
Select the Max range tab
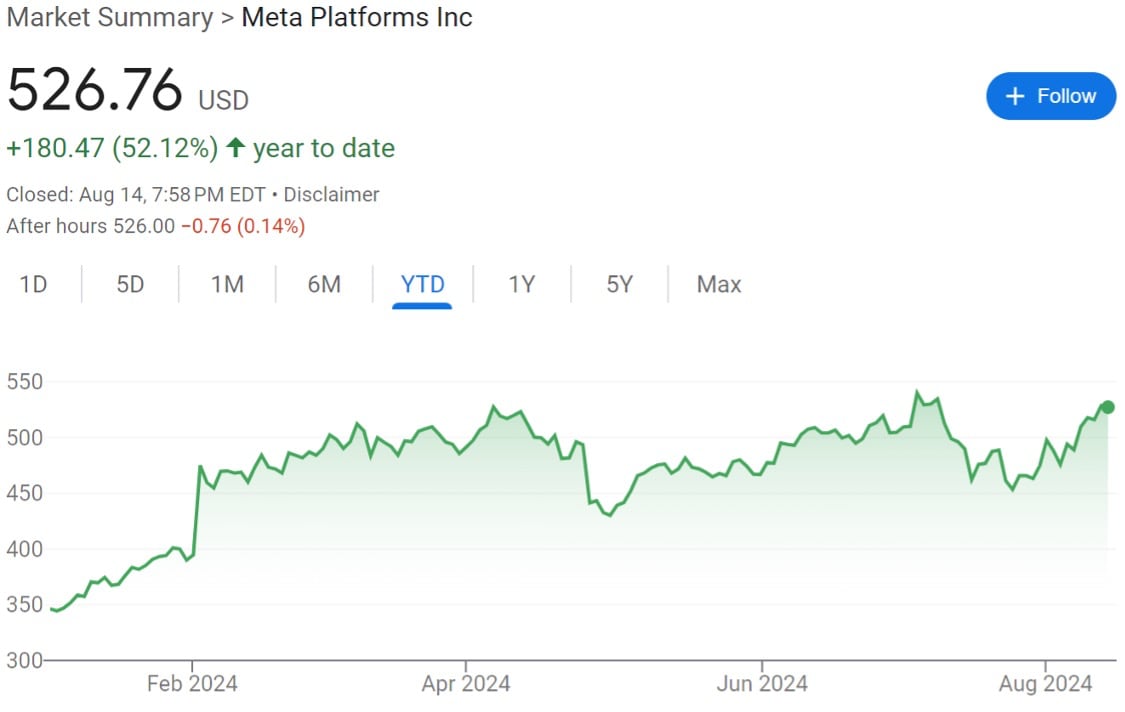(719, 285)
